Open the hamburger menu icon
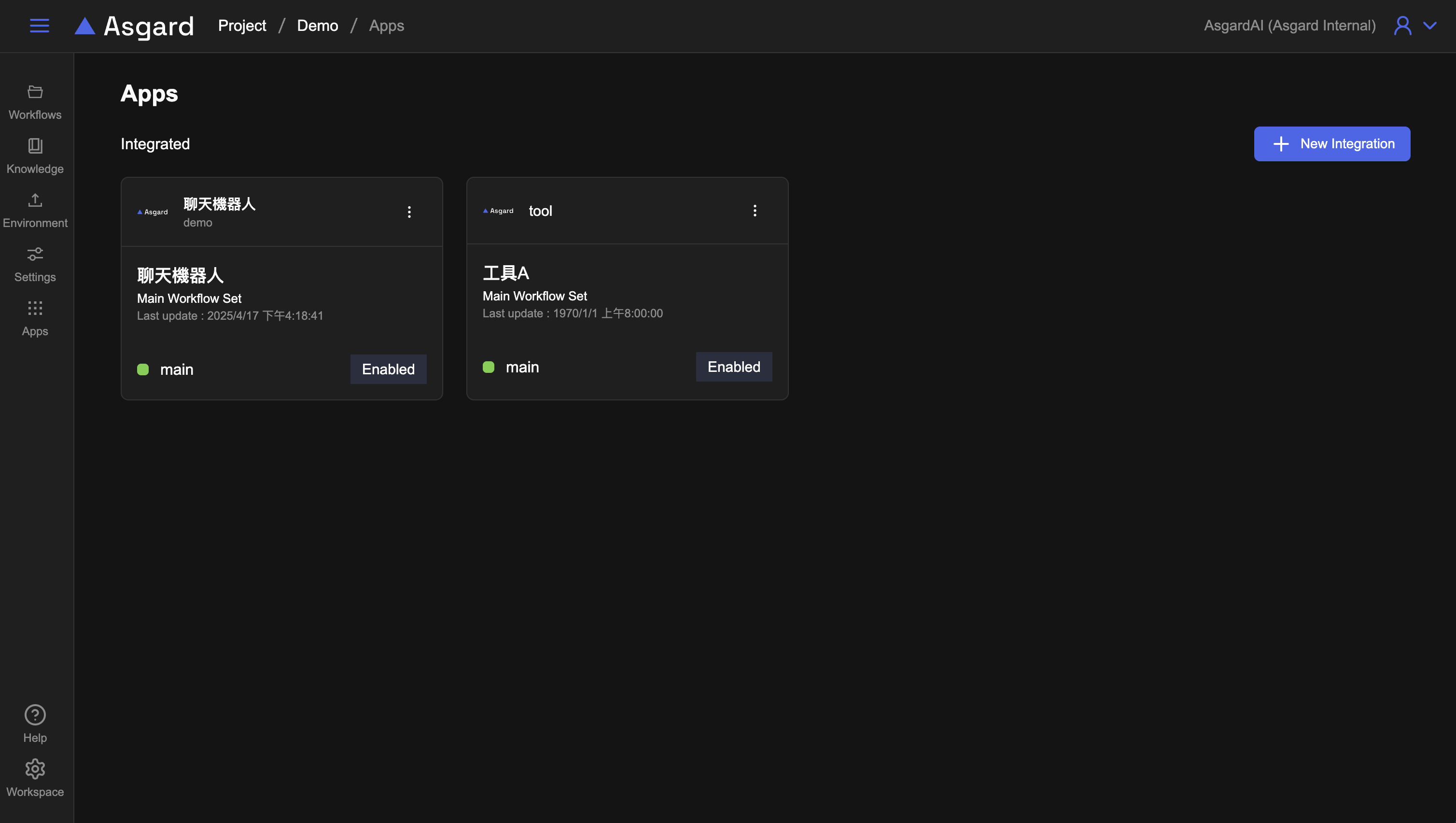Screen dimensions: 1456x823 coord(39,26)
